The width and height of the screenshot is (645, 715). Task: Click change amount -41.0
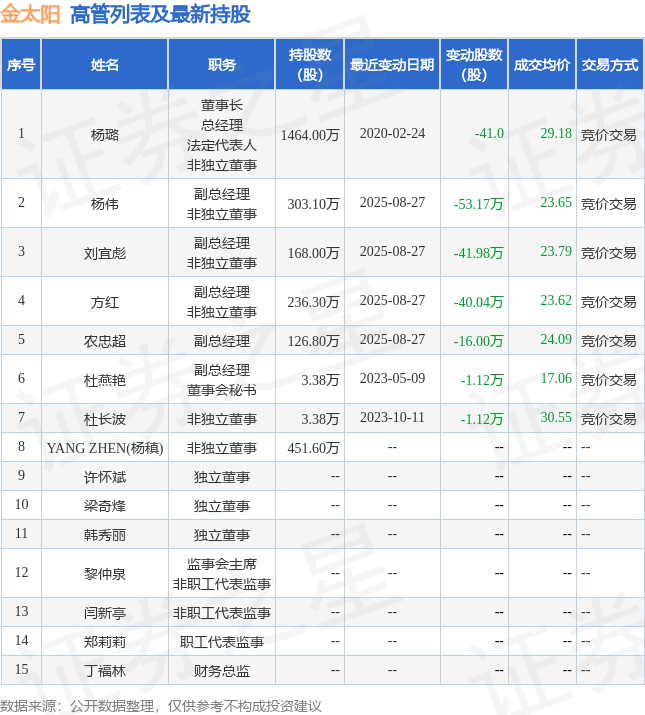pos(489,133)
